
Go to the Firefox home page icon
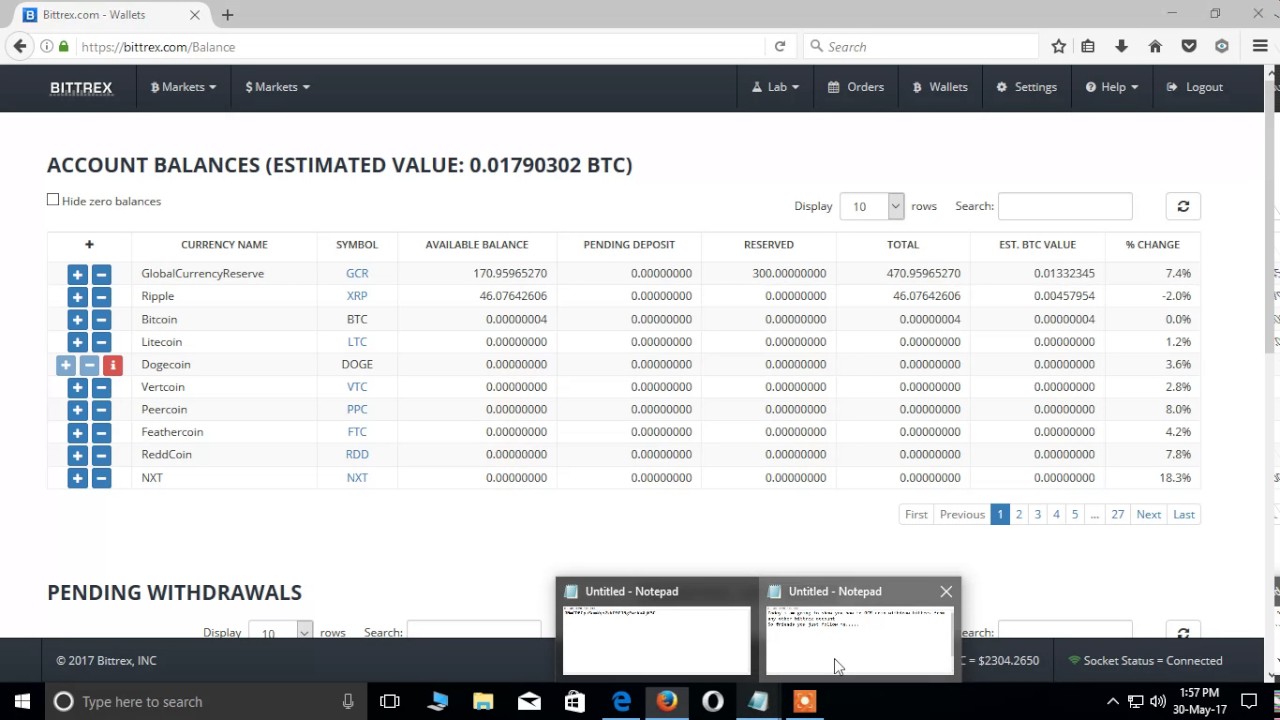[1155, 46]
